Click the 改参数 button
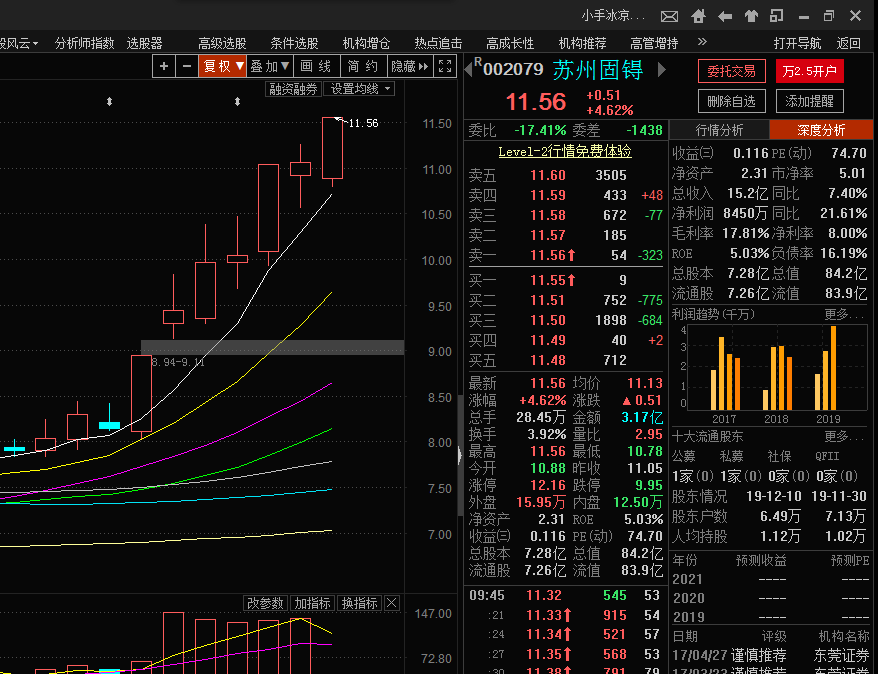The width and height of the screenshot is (878, 674). (265, 603)
